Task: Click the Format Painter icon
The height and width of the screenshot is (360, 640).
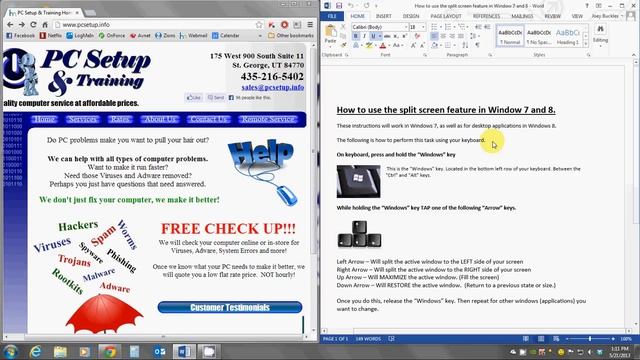Action: point(343,45)
